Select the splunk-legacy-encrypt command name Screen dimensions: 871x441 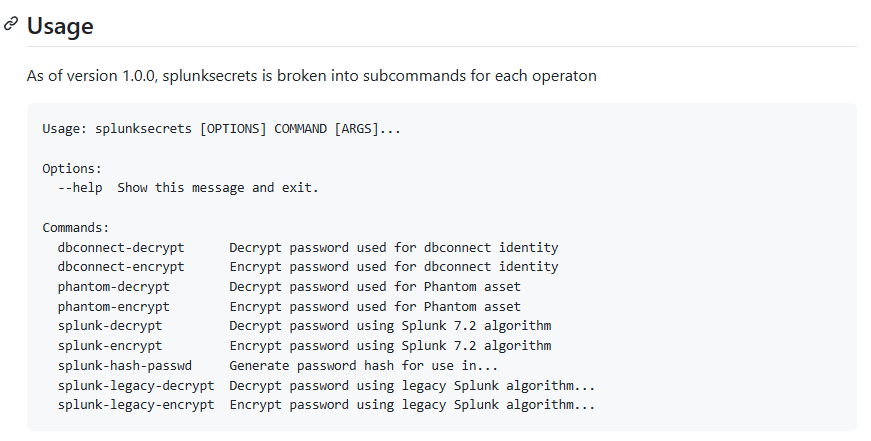136,405
